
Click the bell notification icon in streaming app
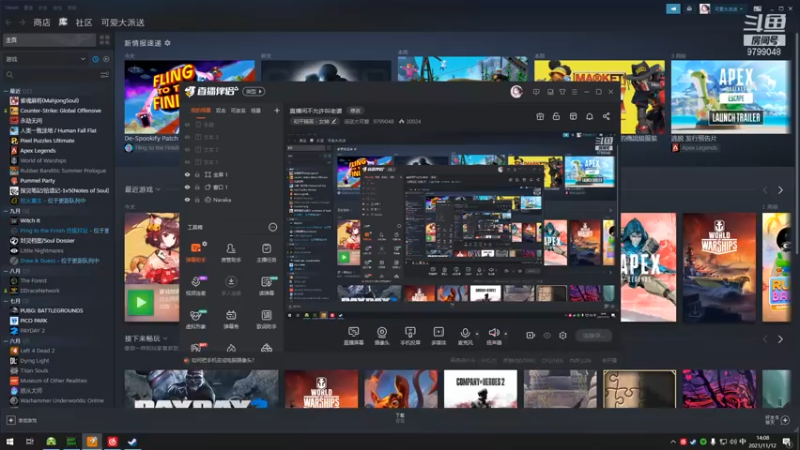tap(589, 116)
